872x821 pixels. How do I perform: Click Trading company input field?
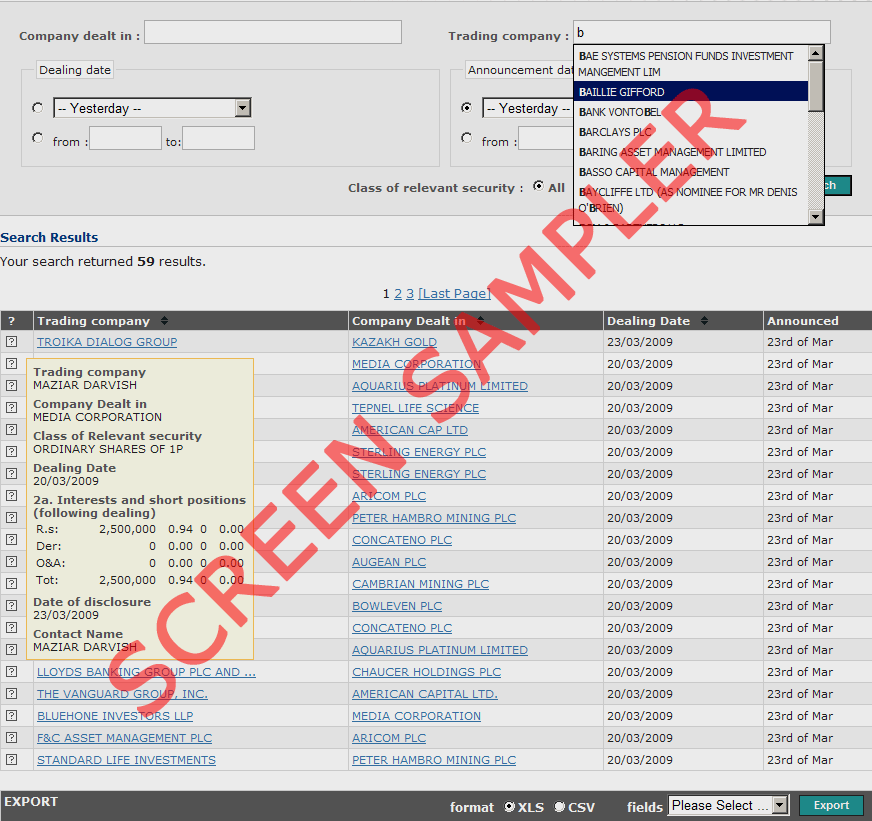(702, 32)
